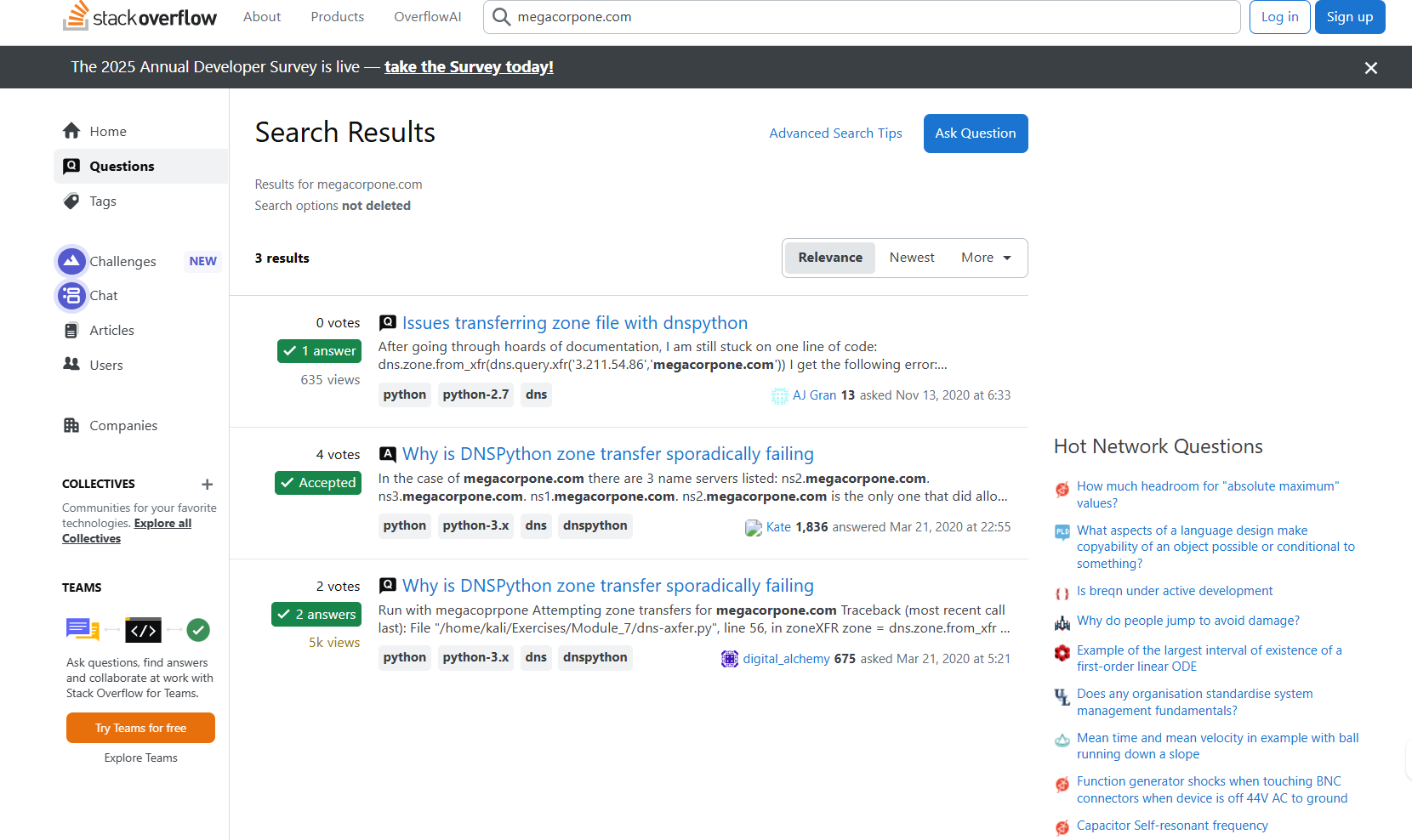
Task: Click the Accepted badge
Action: [x=318, y=483]
